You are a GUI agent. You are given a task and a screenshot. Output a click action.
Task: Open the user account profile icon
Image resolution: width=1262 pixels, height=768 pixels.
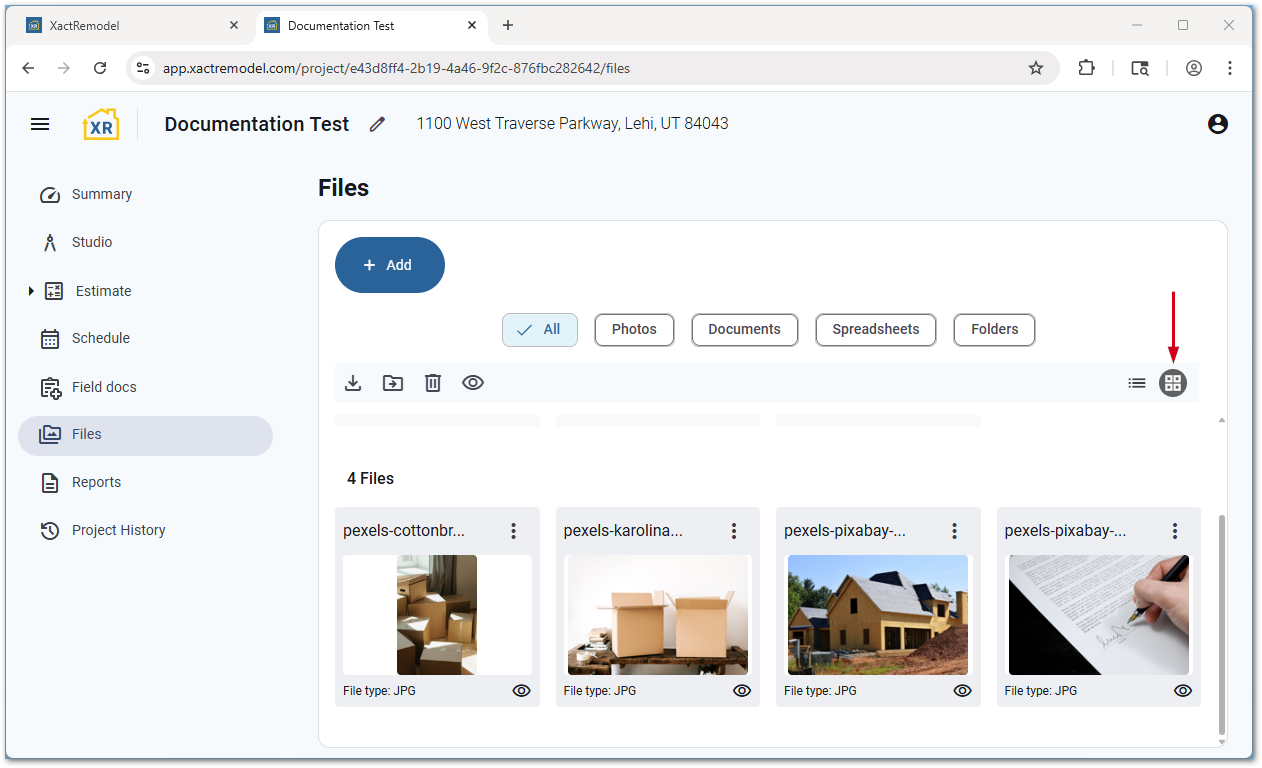pos(1217,124)
